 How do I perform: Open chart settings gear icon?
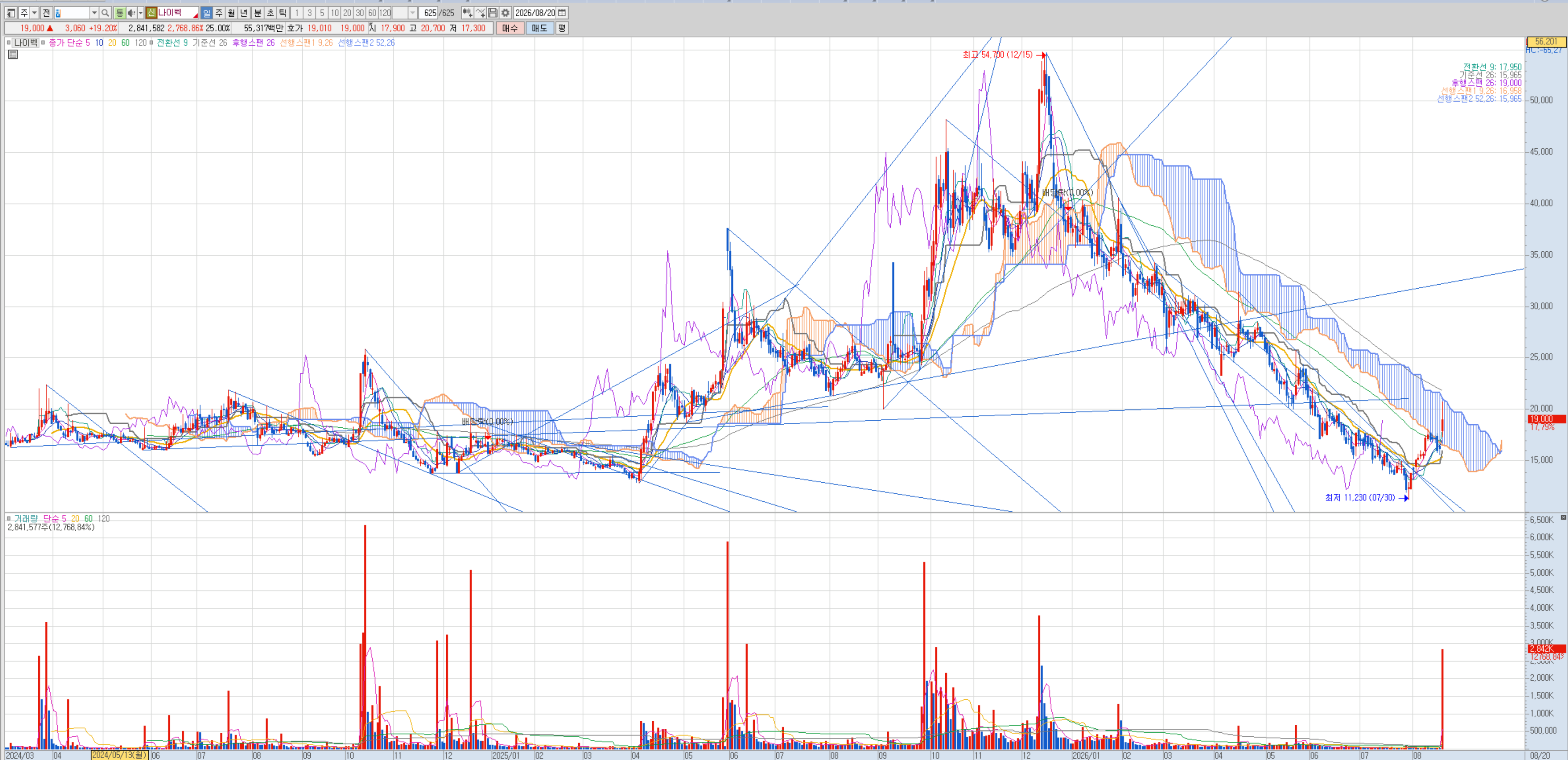tap(505, 13)
